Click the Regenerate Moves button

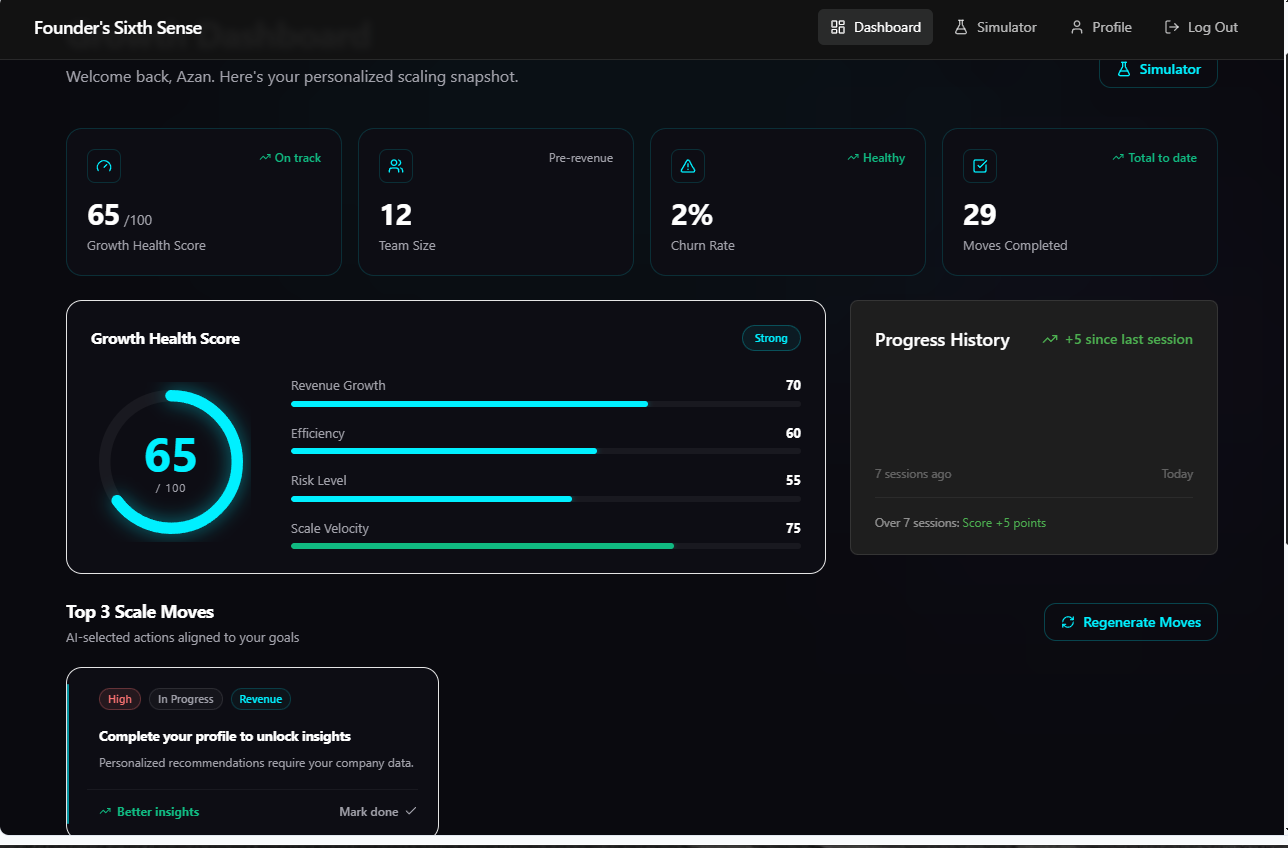coord(1131,622)
